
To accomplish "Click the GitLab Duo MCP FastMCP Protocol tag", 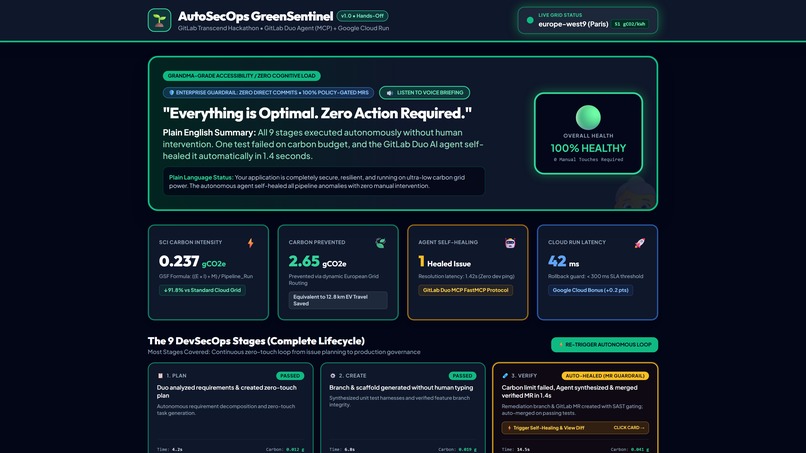I will 466,291.
